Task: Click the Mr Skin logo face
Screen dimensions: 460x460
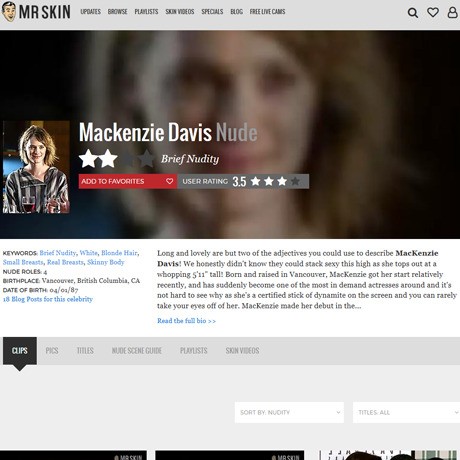Action: coord(9,12)
